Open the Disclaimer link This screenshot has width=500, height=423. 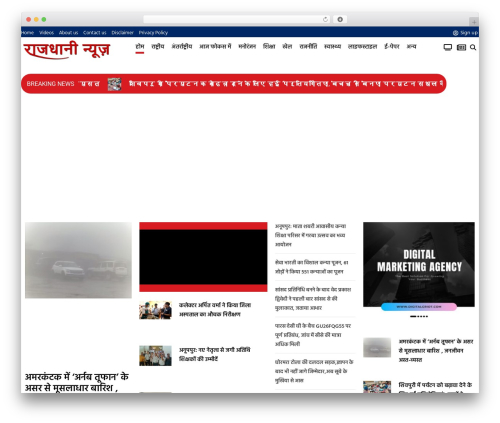coord(122,33)
